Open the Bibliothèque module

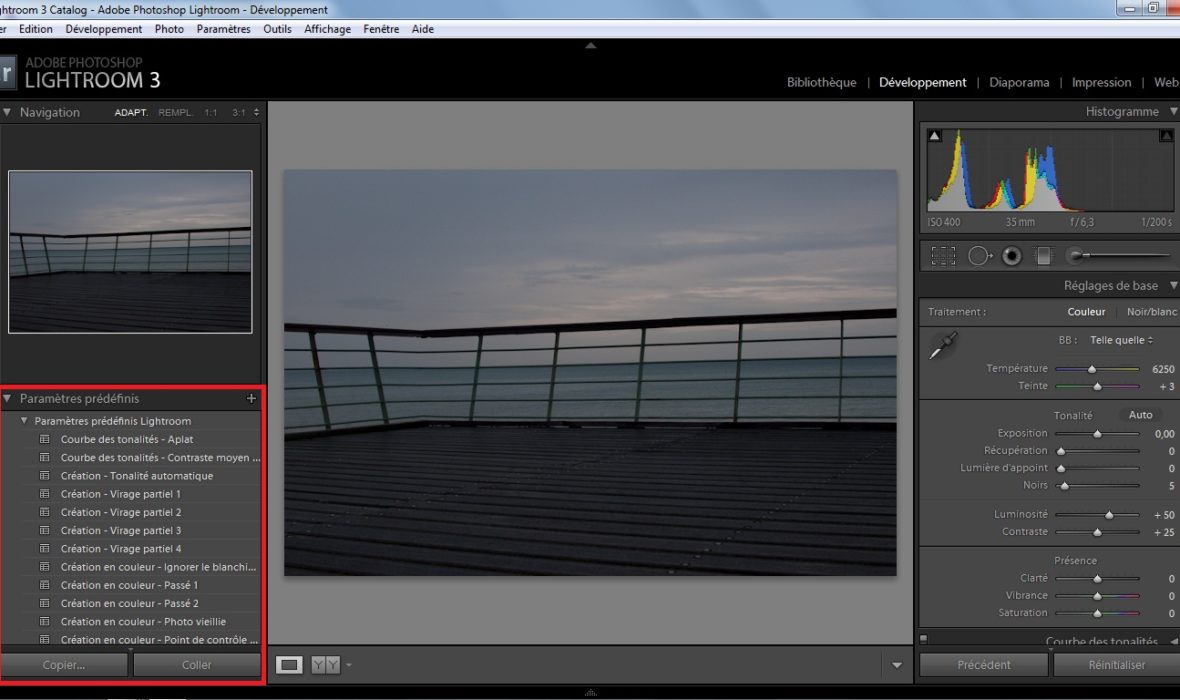click(x=821, y=83)
